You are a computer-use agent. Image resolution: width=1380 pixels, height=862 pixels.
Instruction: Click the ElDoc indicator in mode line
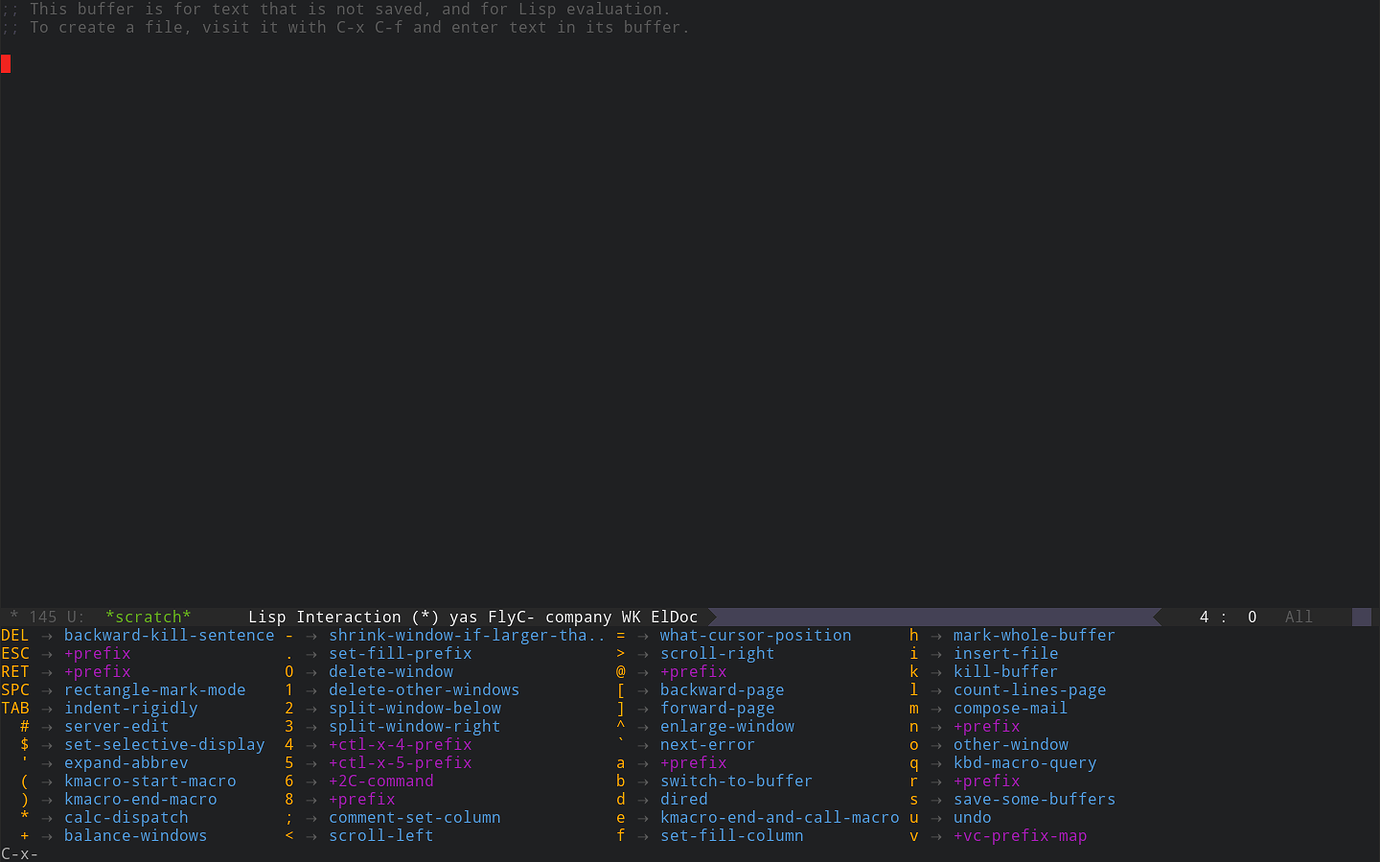674,617
